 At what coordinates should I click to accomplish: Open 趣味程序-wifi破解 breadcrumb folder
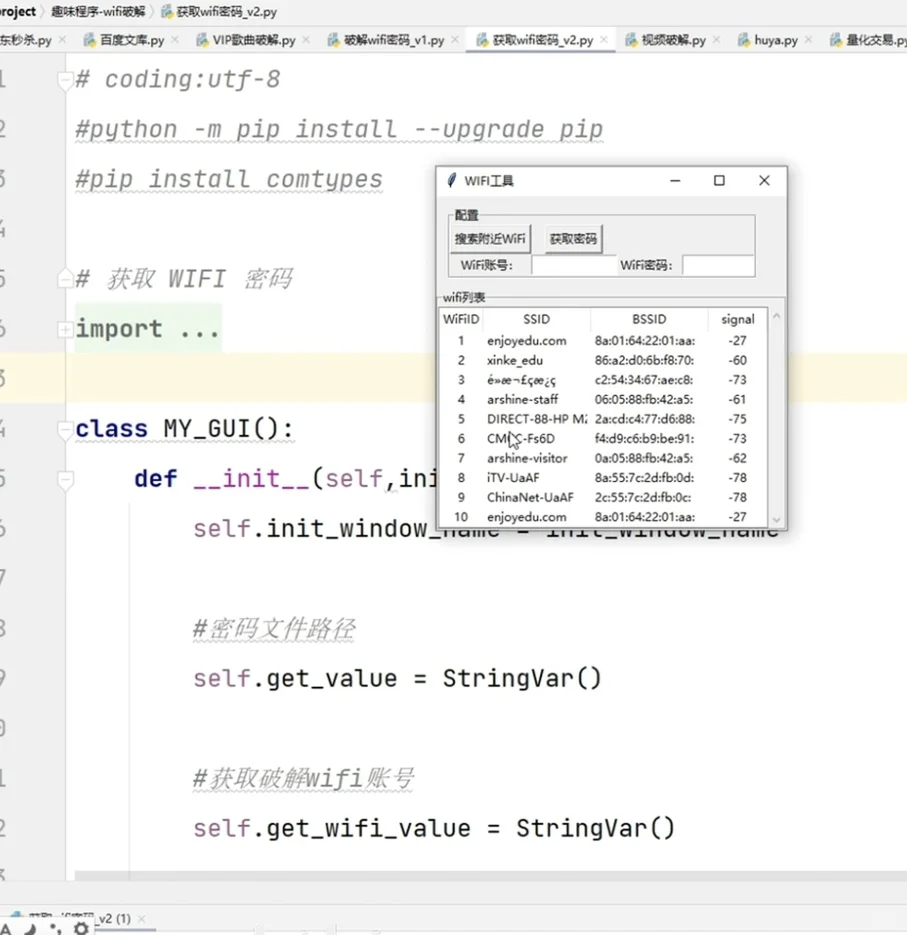click(x=98, y=11)
